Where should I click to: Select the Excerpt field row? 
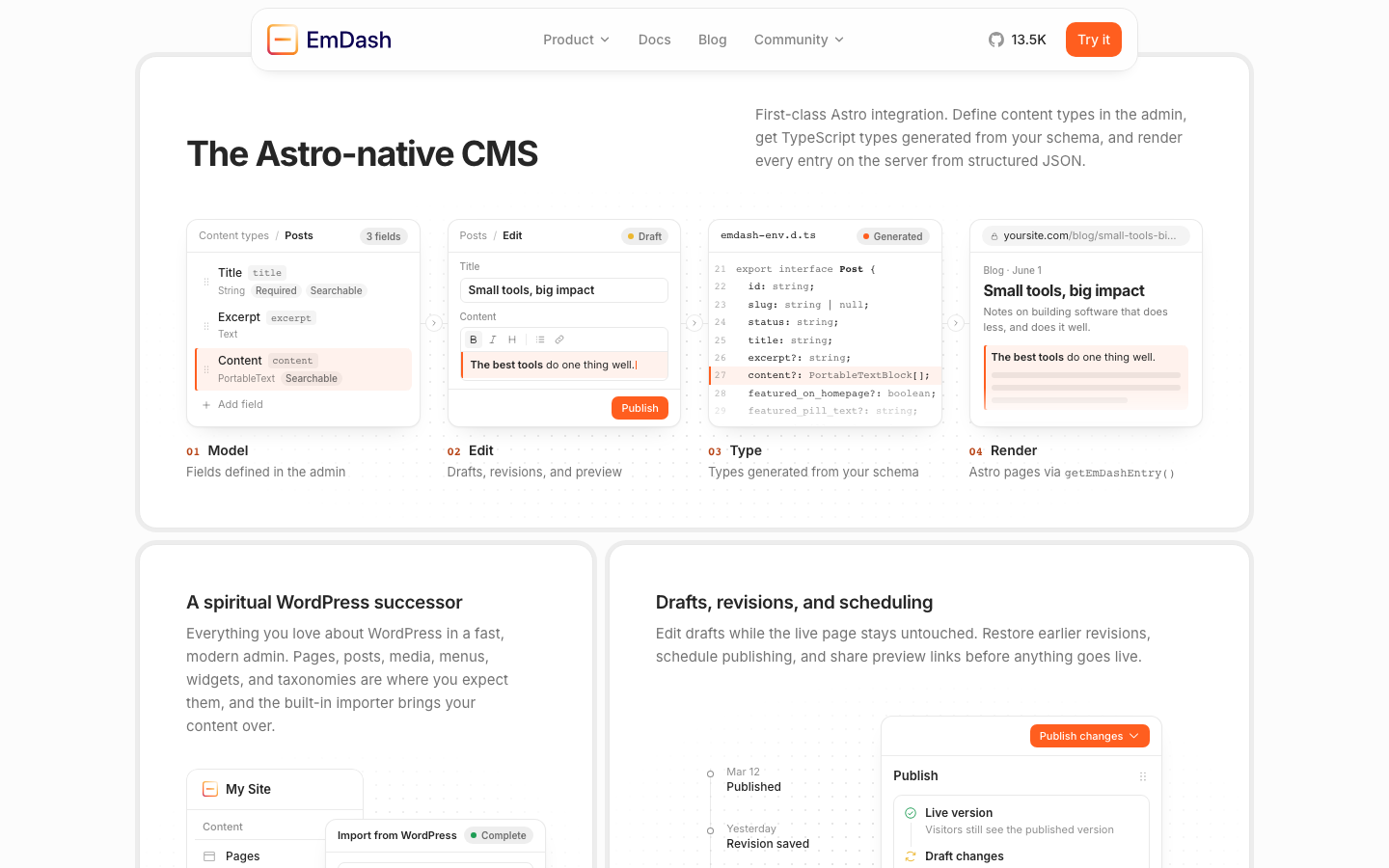click(304, 326)
